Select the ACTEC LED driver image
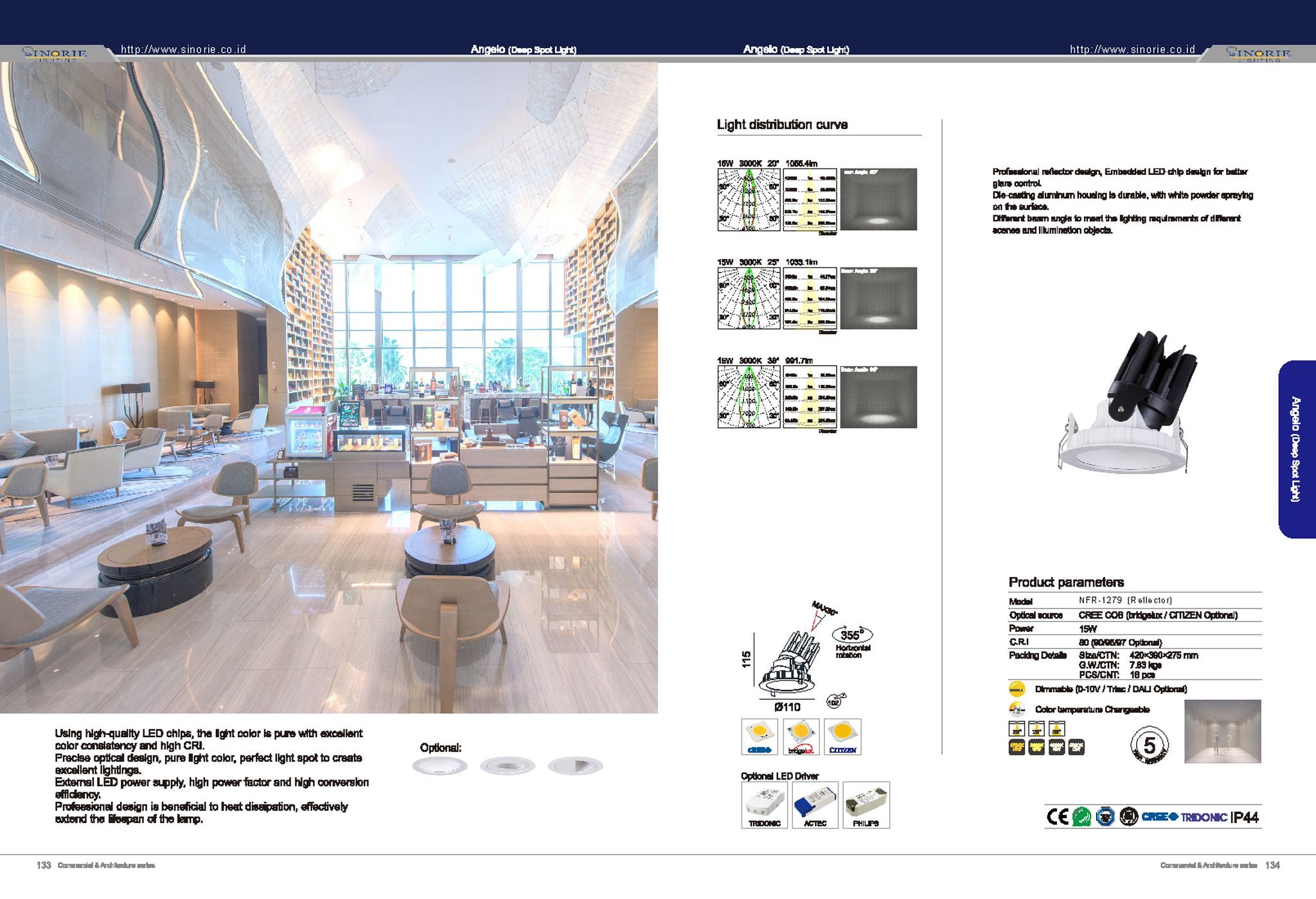 (x=815, y=805)
